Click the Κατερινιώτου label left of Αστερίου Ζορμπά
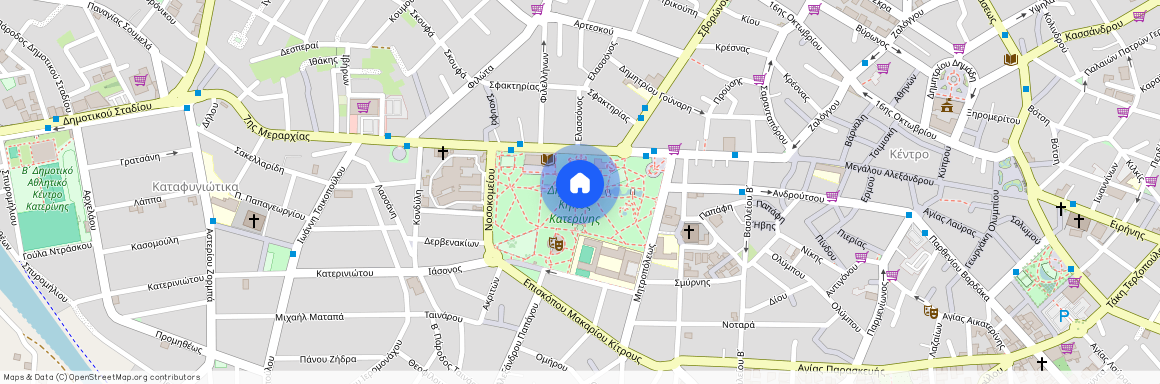1160x384 pixels. (x=175, y=282)
